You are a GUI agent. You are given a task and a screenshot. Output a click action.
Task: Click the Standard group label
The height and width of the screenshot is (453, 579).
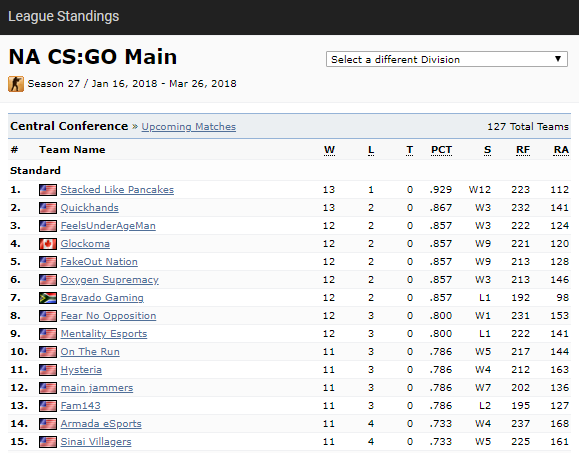tap(35, 171)
